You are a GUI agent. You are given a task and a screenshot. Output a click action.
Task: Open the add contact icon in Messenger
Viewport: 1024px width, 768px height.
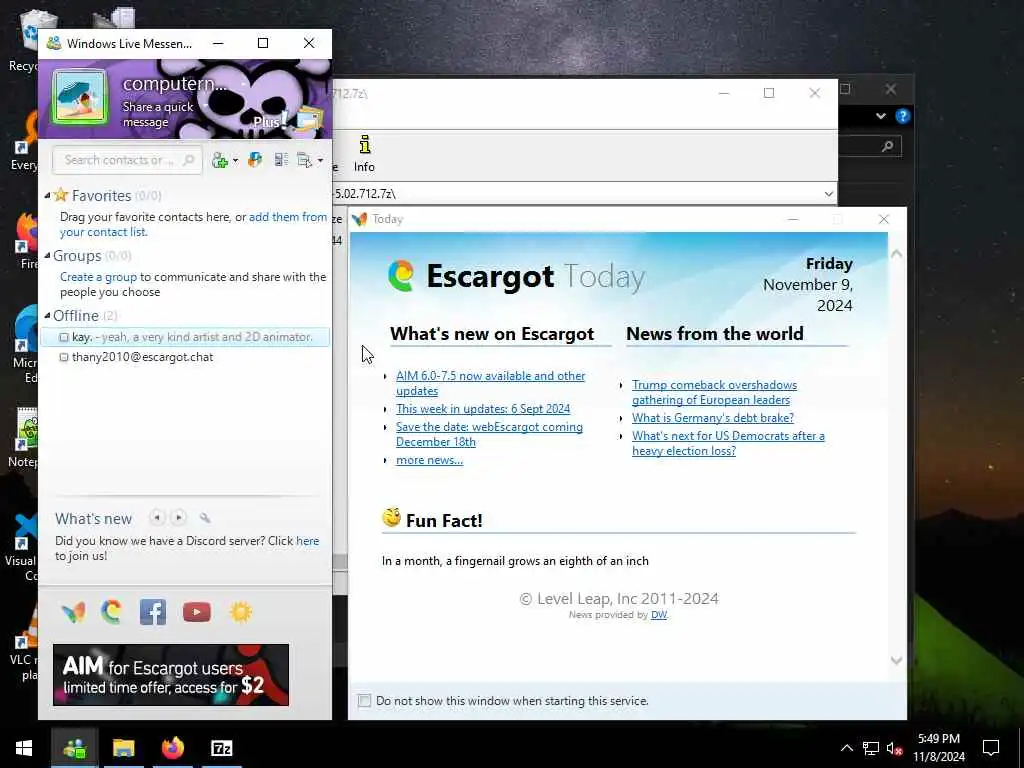(220, 161)
